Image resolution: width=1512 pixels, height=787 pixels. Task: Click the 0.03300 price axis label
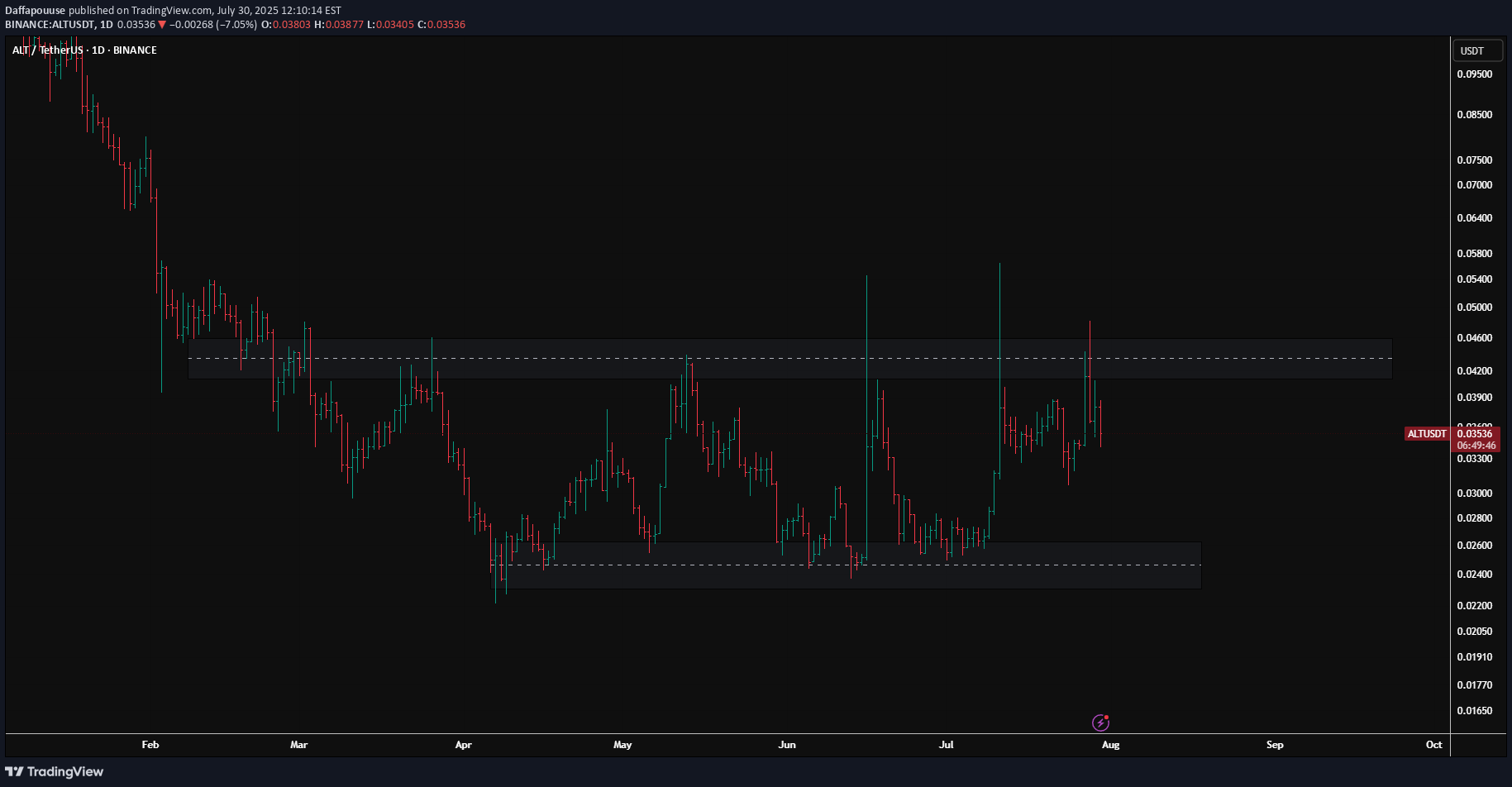1475,459
